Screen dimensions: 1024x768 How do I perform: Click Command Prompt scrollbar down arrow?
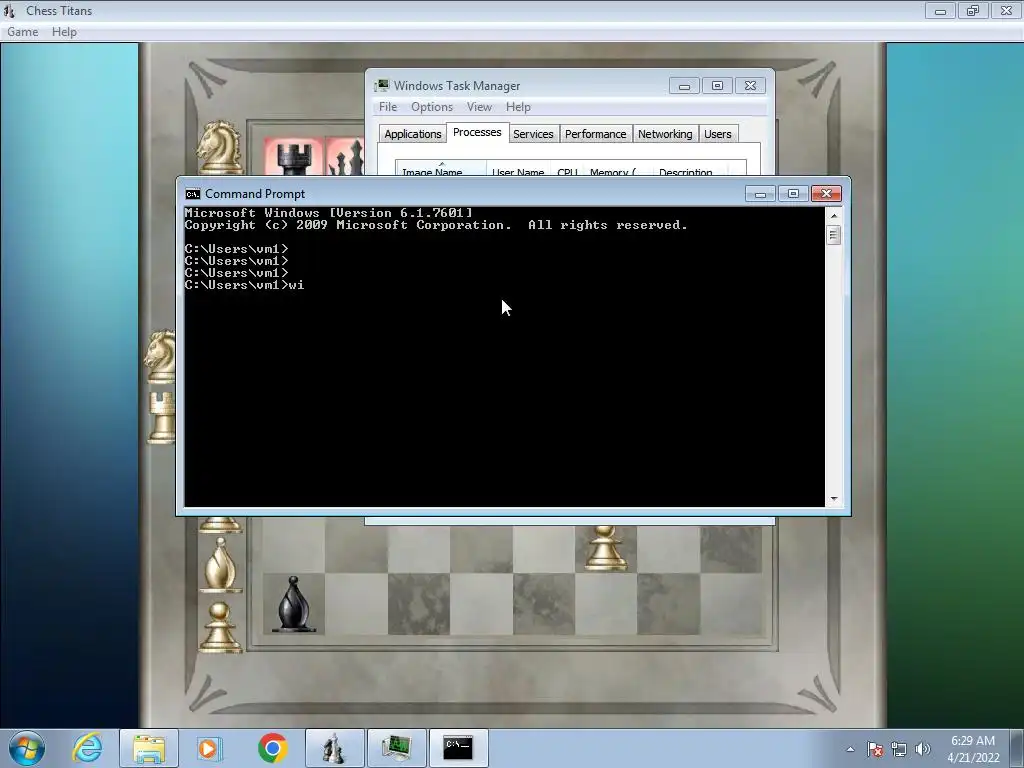pyautogui.click(x=833, y=499)
